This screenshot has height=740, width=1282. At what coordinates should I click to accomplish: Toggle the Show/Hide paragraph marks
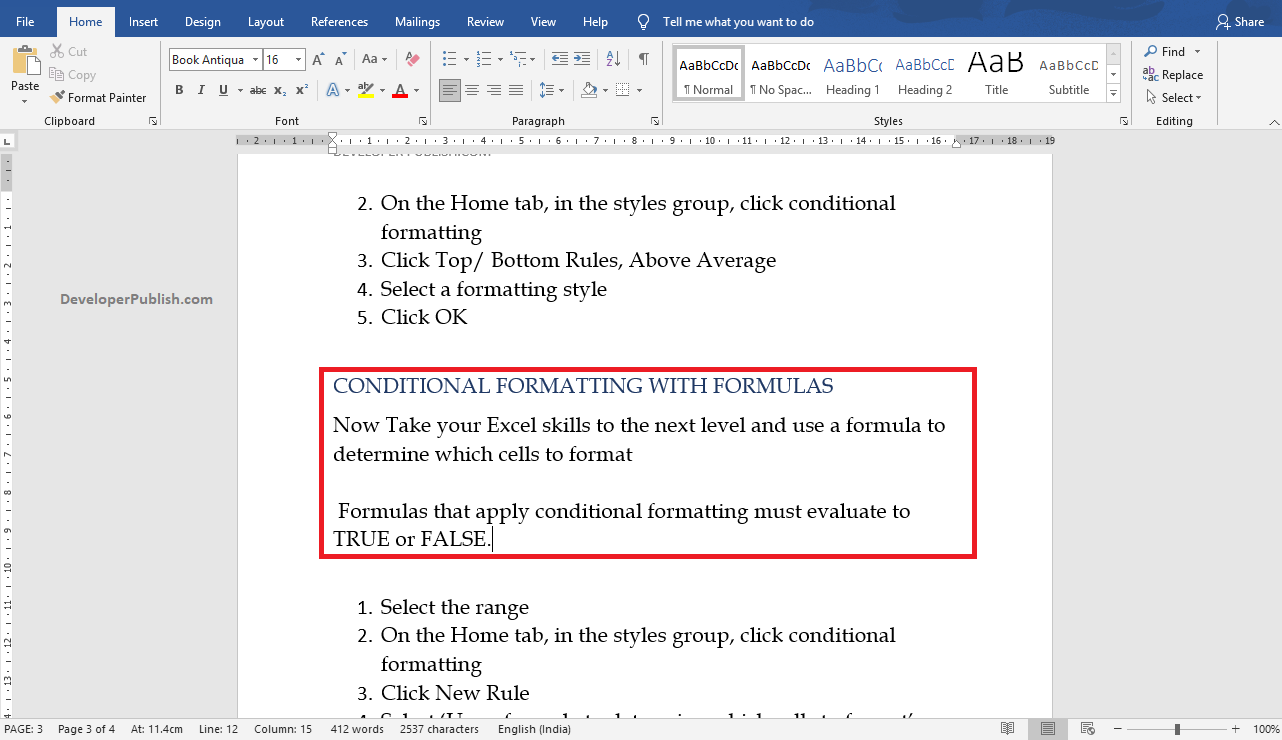645,57
